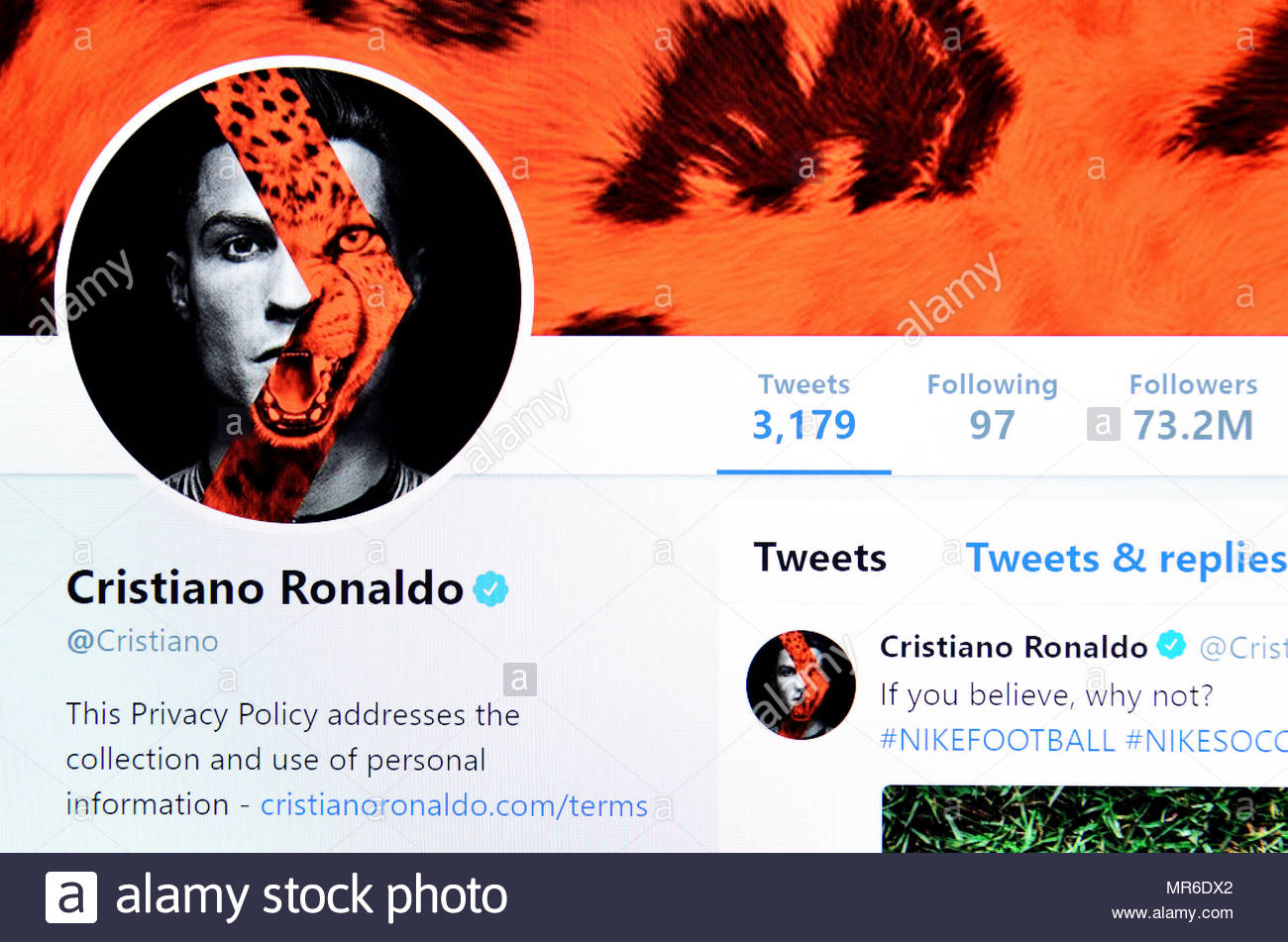
Task: Click the #NIKEFOOTBALL hashtag
Action: [998, 740]
